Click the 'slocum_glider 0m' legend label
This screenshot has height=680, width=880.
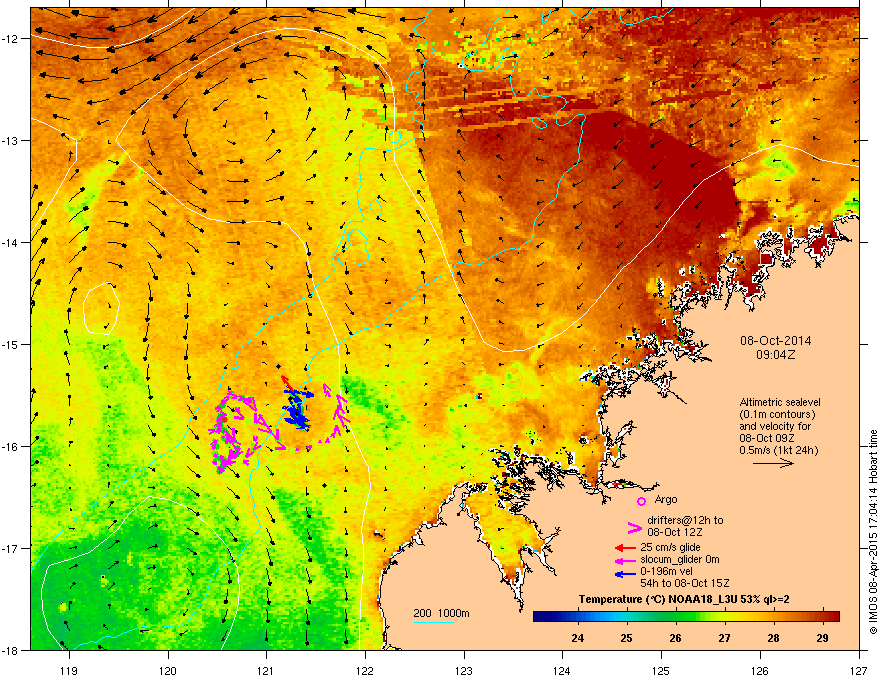tap(680, 559)
